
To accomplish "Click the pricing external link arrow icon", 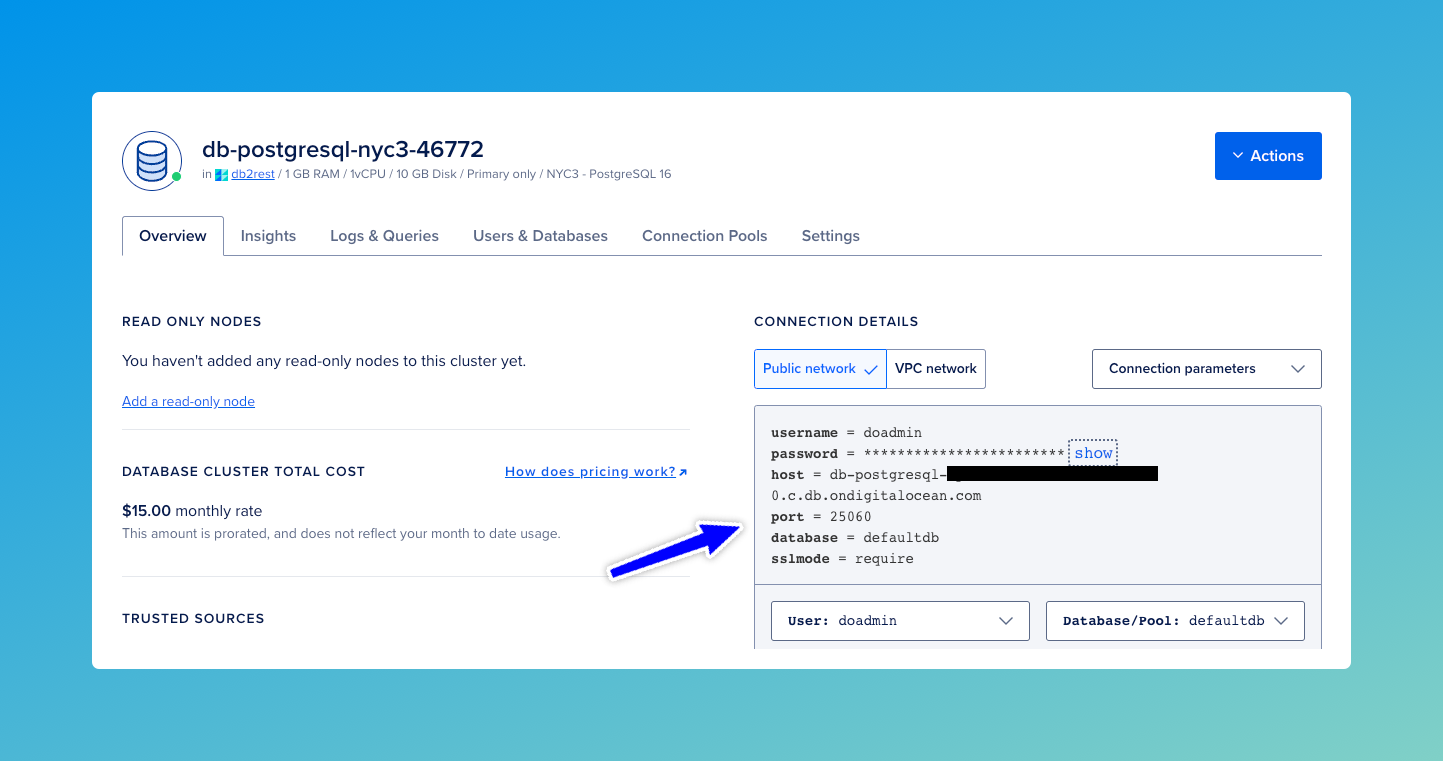I will click(x=684, y=470).
